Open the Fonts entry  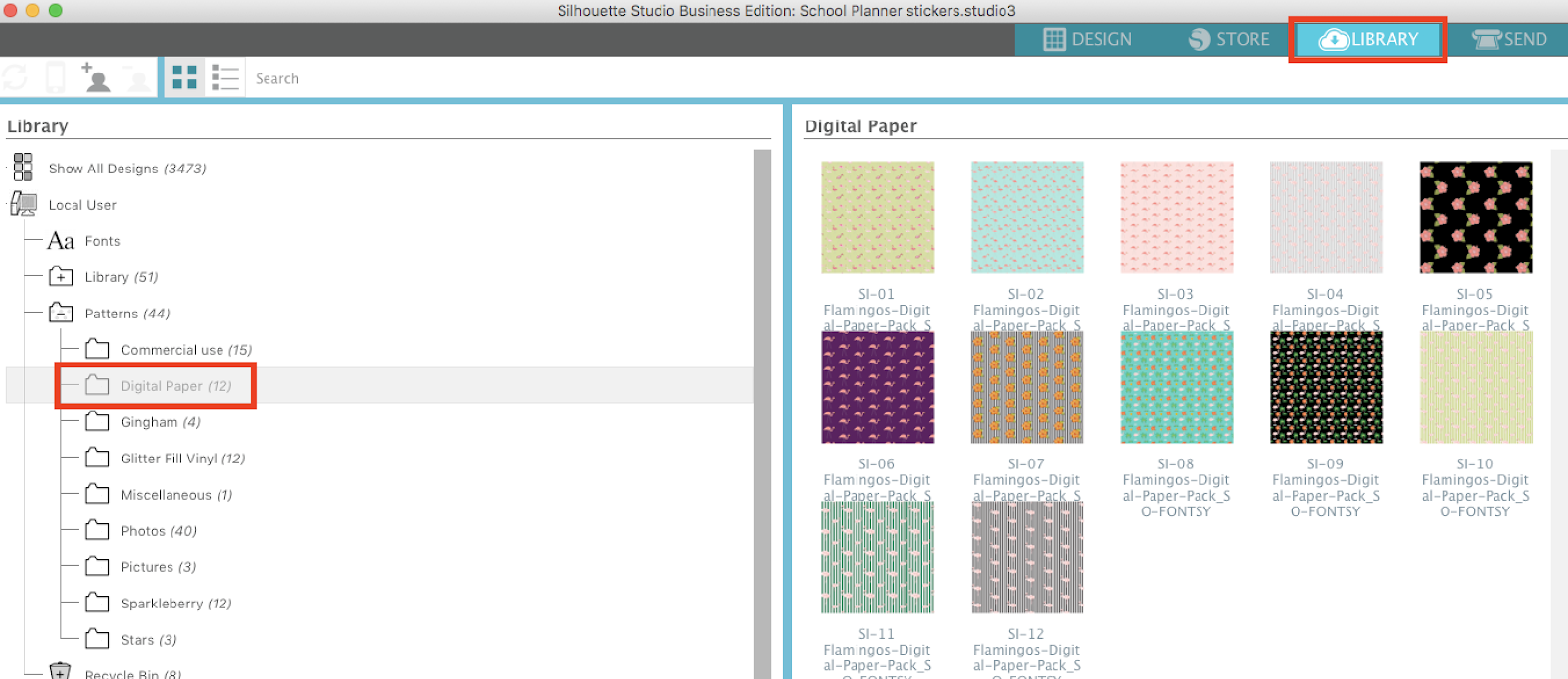click(x=102, y=241)
